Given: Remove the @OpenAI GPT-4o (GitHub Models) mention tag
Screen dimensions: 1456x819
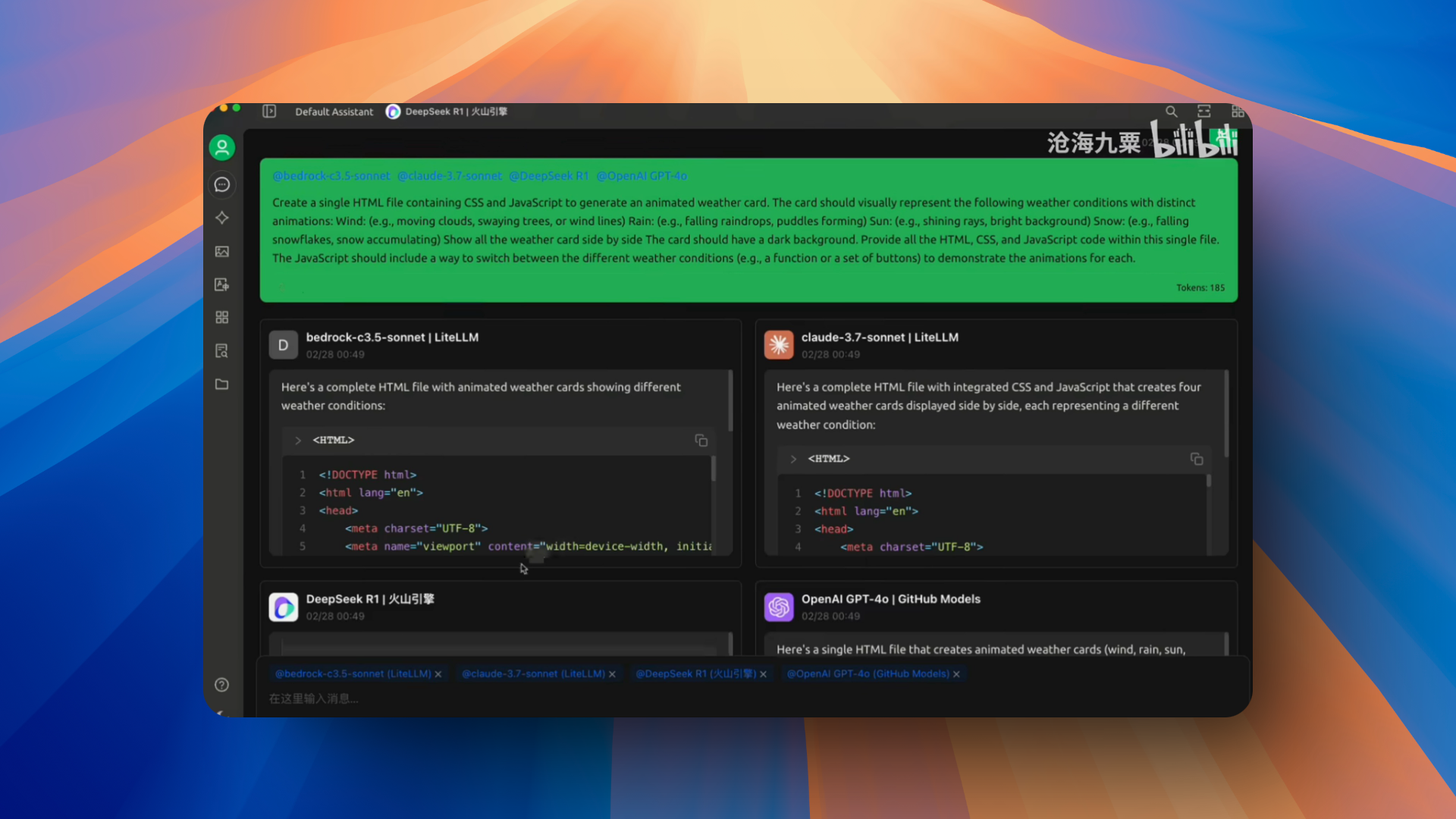Looking at the screenshot, I should [x=956, y=674].
